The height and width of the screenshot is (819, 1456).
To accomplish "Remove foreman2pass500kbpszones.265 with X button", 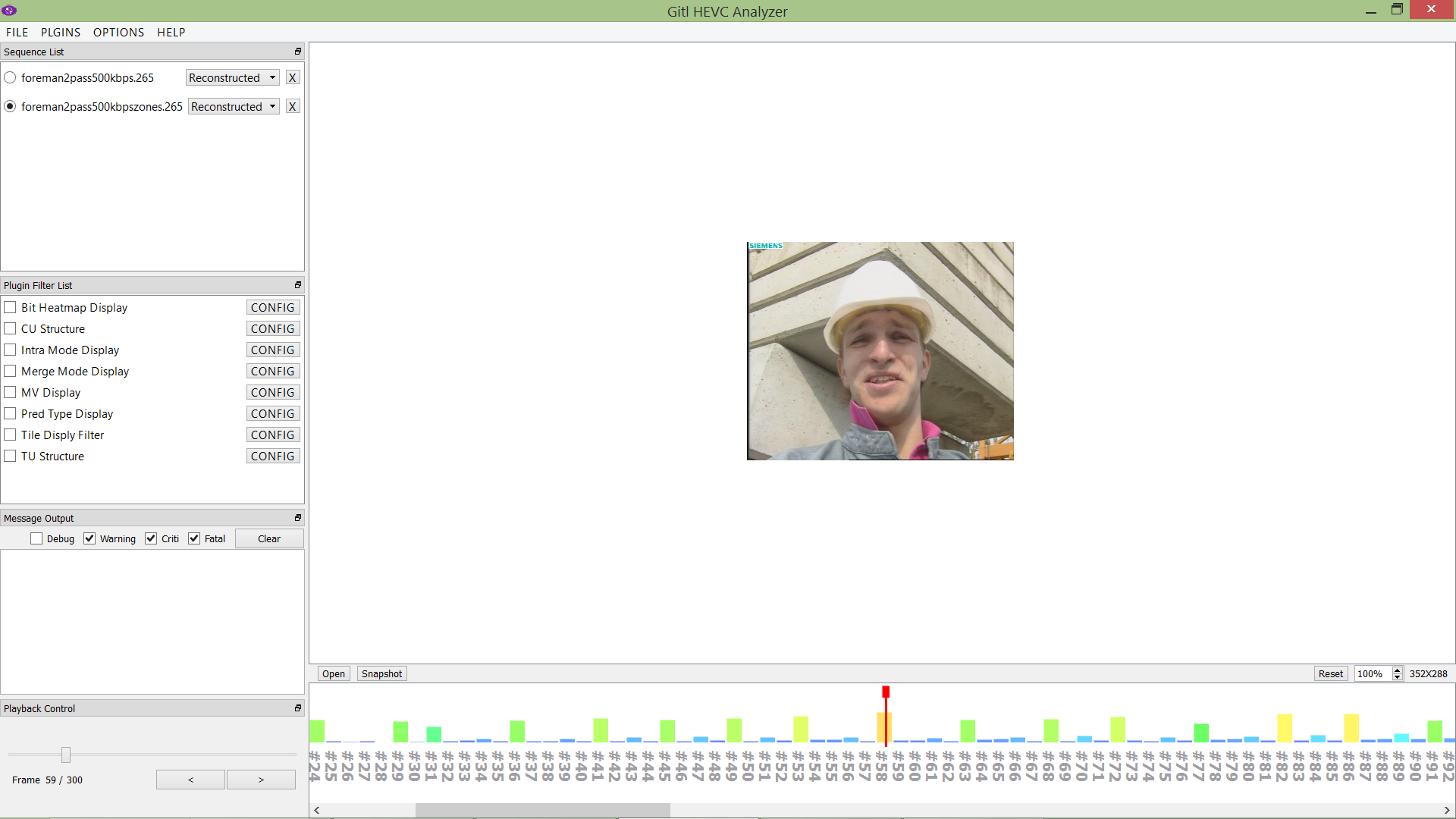I will 292,107.
